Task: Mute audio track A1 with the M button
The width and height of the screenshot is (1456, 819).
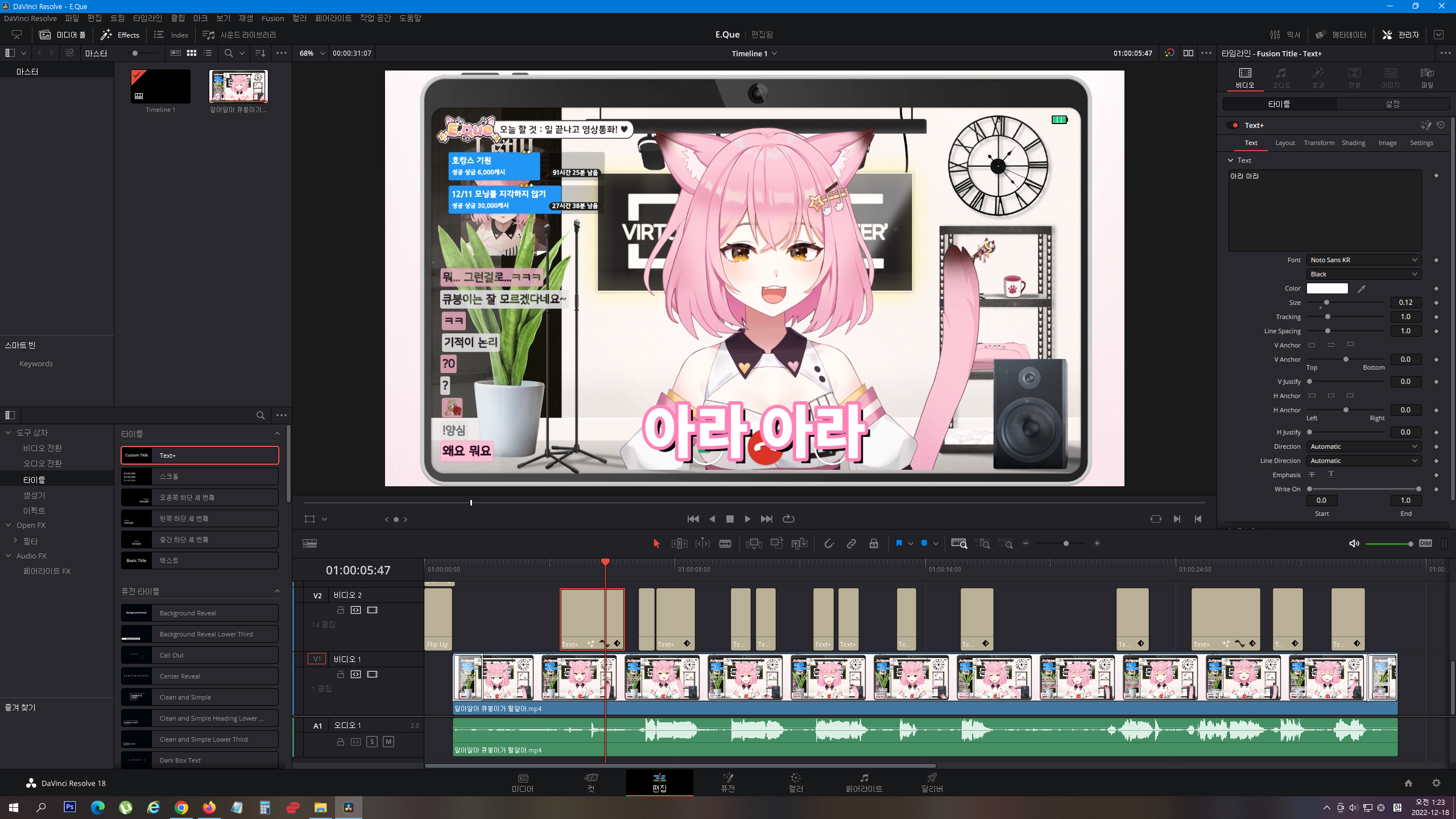Action: pyautogui.click(x=388, y=742)
